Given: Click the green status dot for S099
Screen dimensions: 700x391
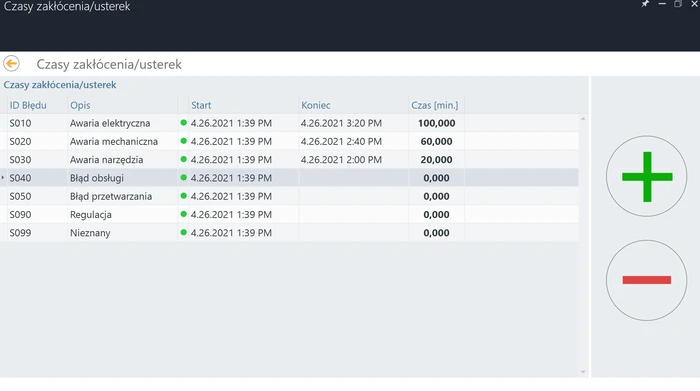Looking at the screenshot, I should [x=183, y=232].
